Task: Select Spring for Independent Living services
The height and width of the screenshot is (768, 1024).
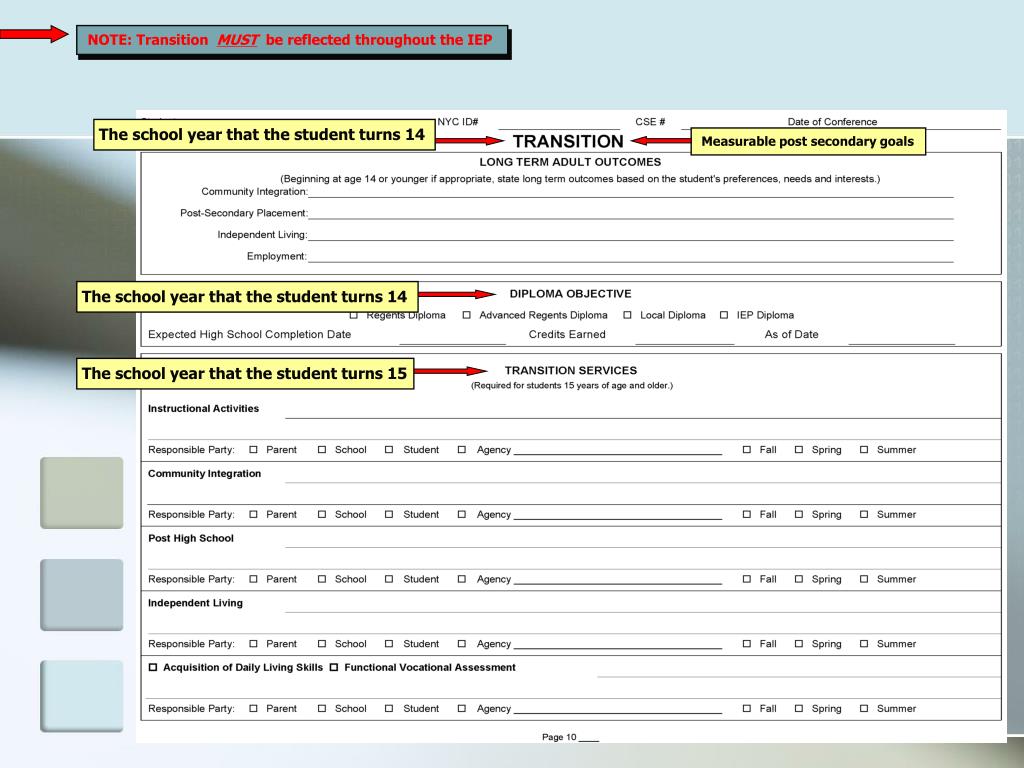Action: click(x=799, y=643)
